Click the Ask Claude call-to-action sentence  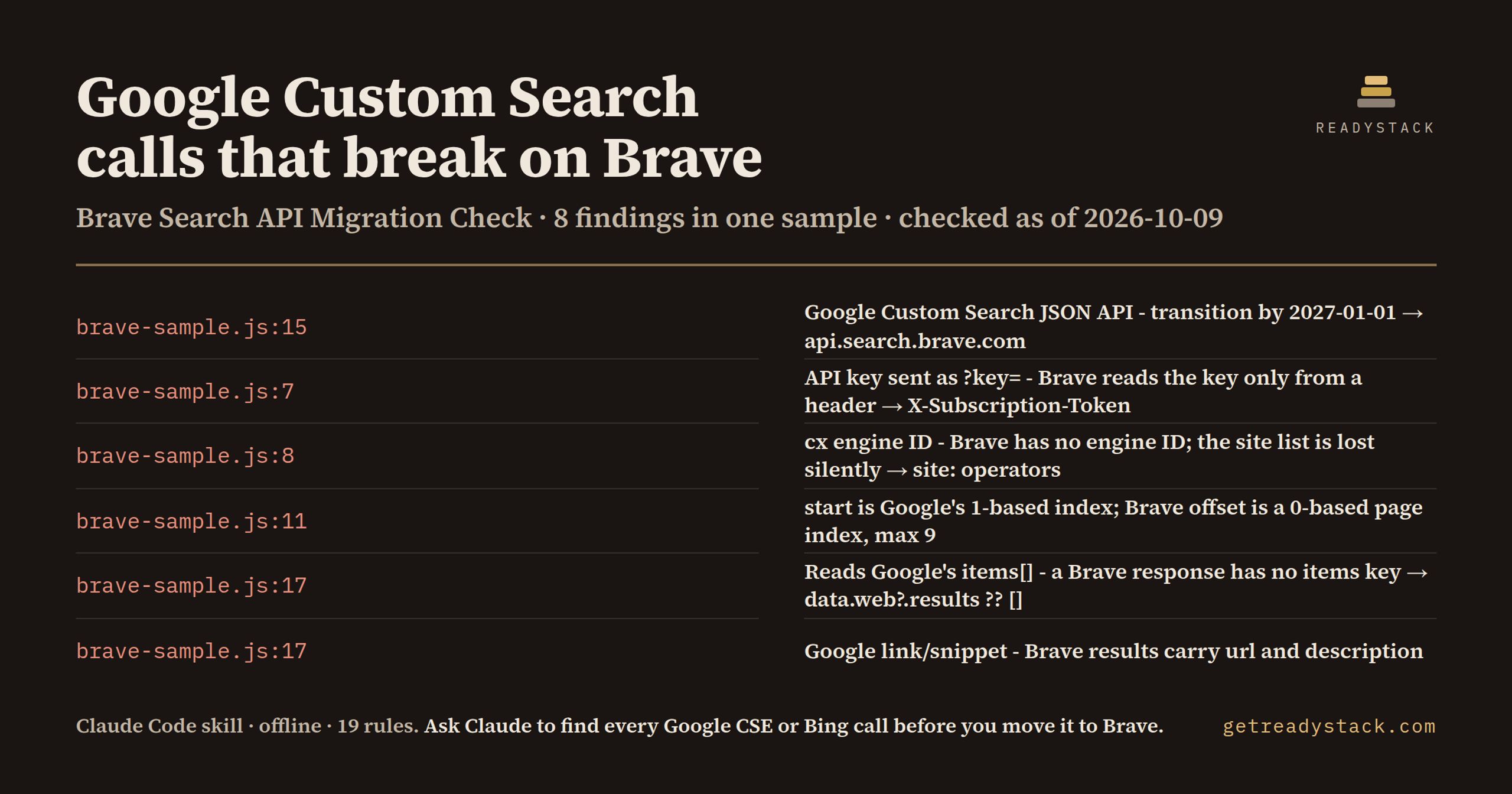coord(793,726)
